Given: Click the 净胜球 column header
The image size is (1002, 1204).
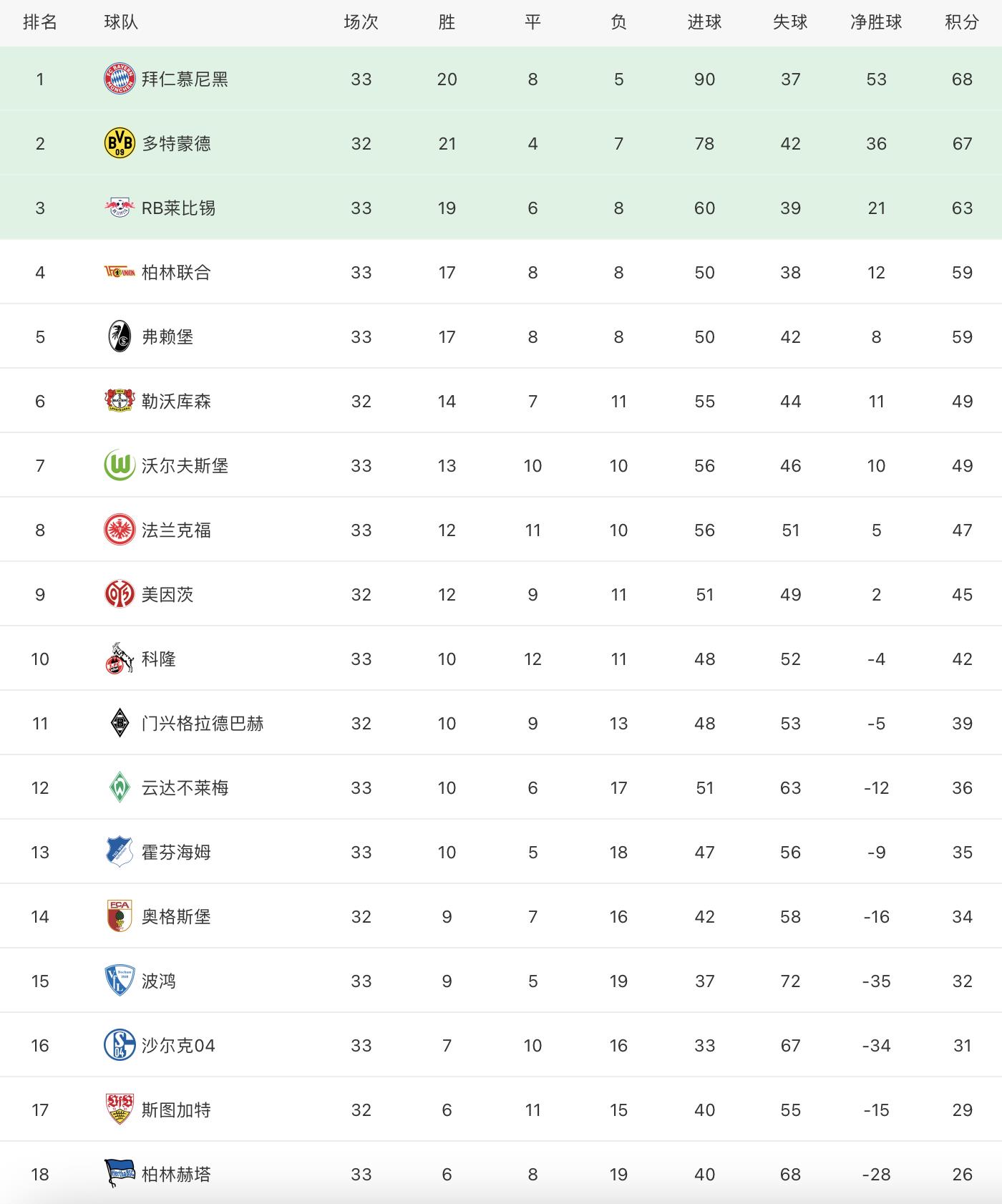Looking at the screenshot, I should click(x=876, y=22).
